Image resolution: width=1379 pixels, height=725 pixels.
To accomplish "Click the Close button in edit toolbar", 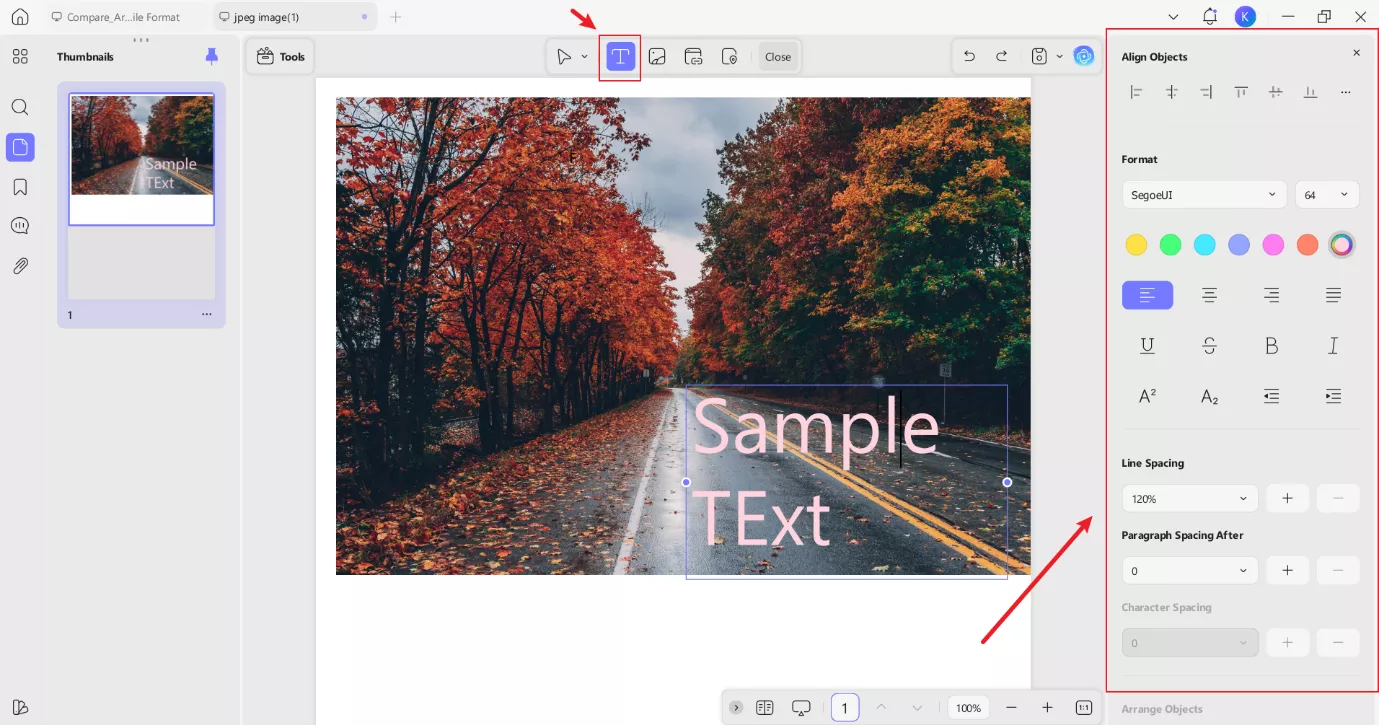I will tap(778, 57).
